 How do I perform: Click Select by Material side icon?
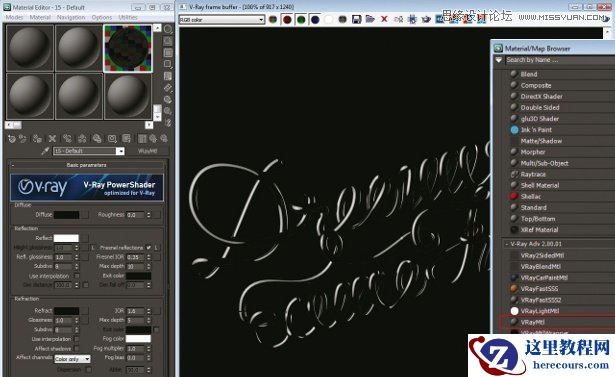168,111
